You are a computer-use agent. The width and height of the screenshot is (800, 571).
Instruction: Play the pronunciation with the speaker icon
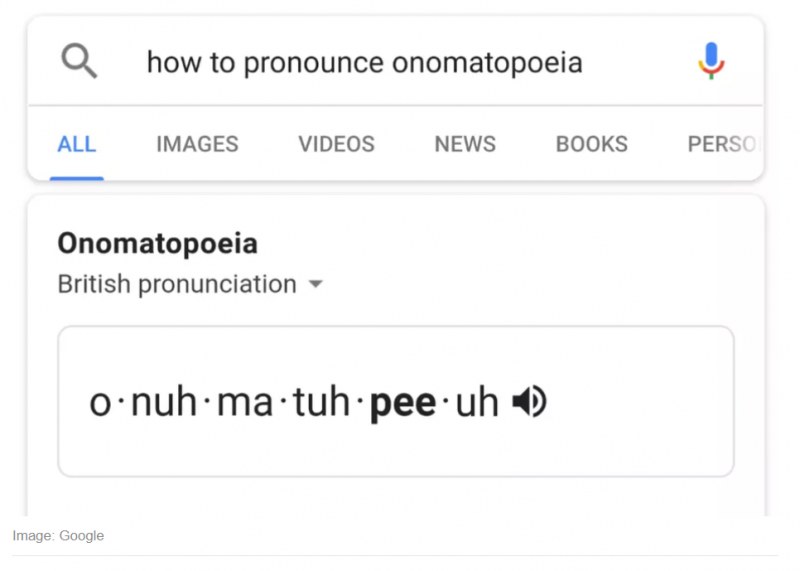pos(530,402)
